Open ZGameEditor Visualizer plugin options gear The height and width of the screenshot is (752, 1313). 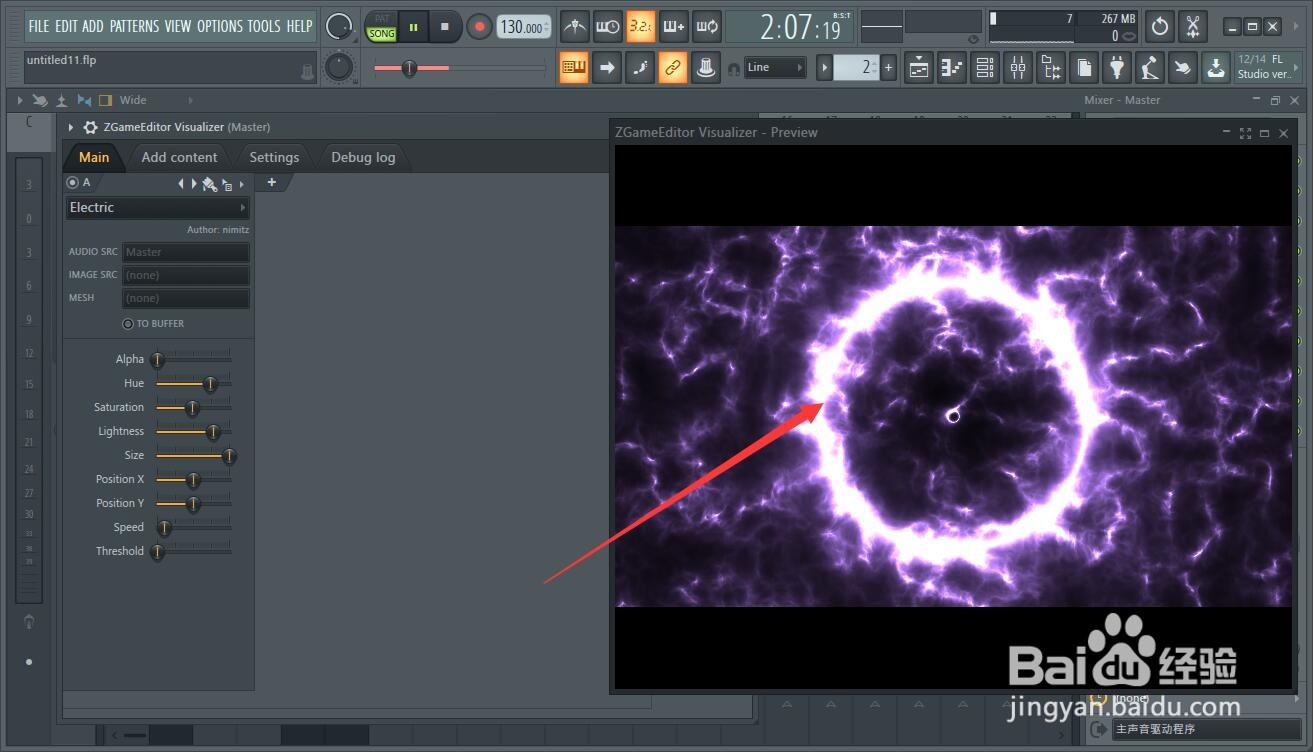[90, 127]
